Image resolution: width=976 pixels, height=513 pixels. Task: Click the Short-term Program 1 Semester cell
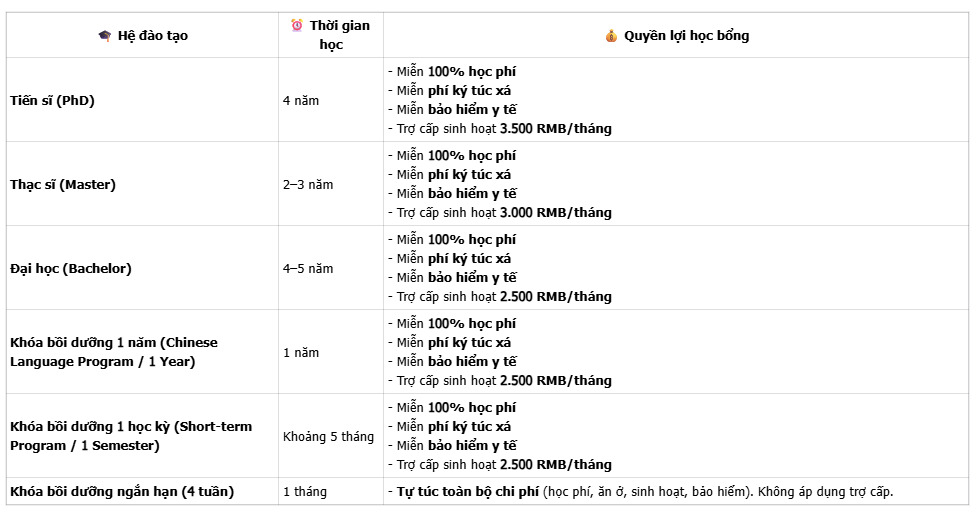[130, 436]
